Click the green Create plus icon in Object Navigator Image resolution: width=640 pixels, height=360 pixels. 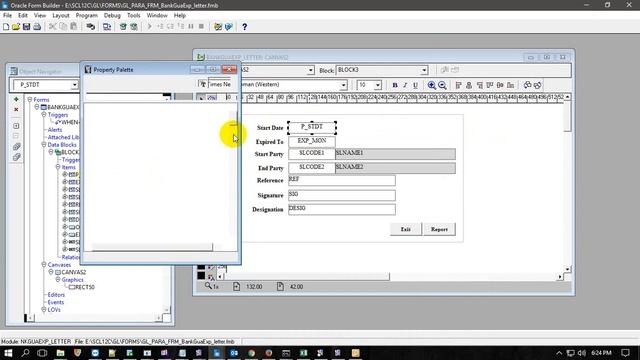click(x=16, y=99)
